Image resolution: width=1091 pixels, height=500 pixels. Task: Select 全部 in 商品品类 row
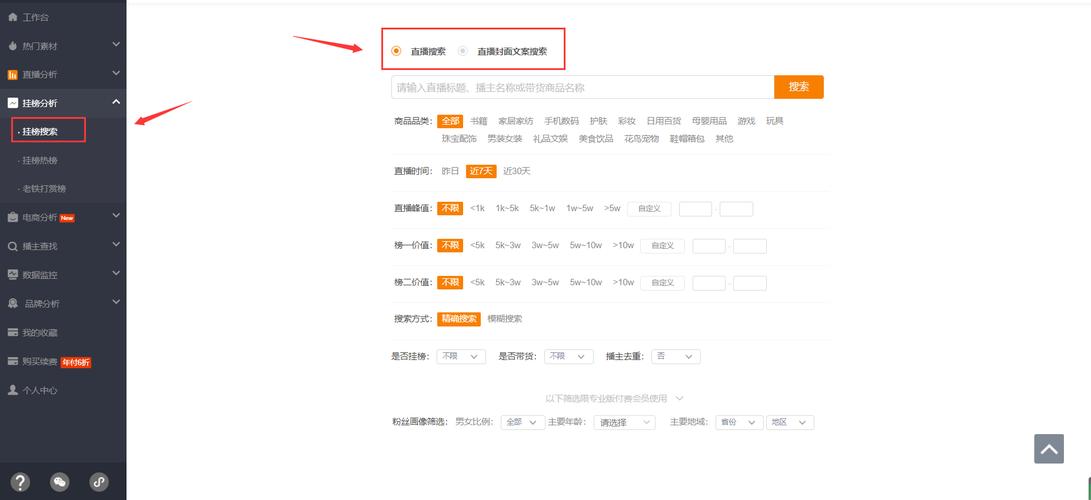point(450,121)
